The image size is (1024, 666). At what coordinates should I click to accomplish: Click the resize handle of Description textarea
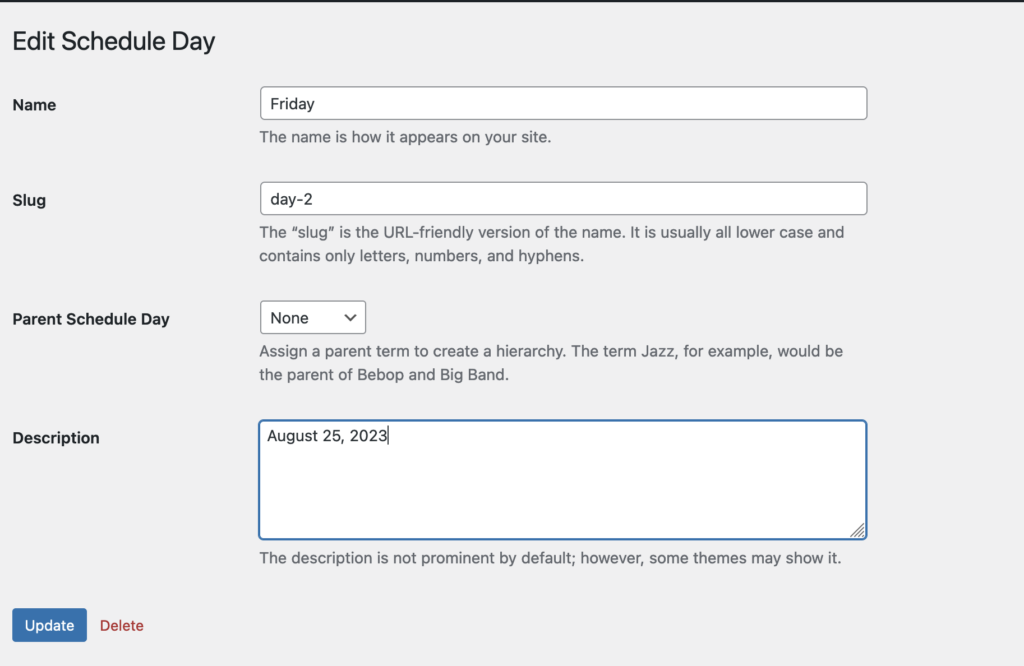(x=857, y=530)
